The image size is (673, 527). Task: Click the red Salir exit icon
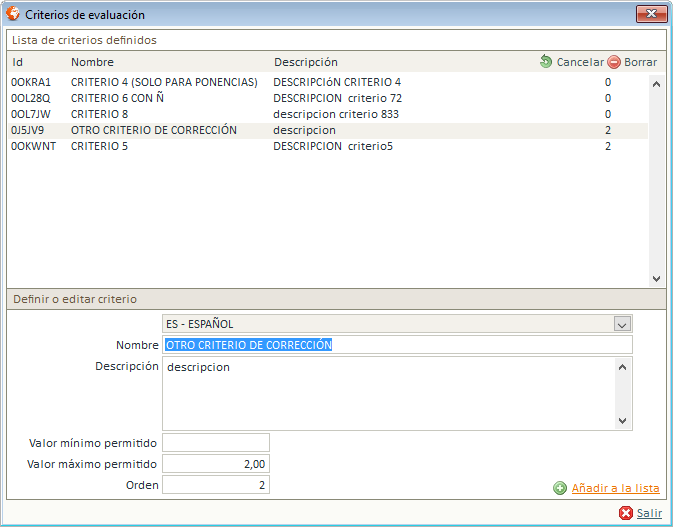(x=626, y=513)
